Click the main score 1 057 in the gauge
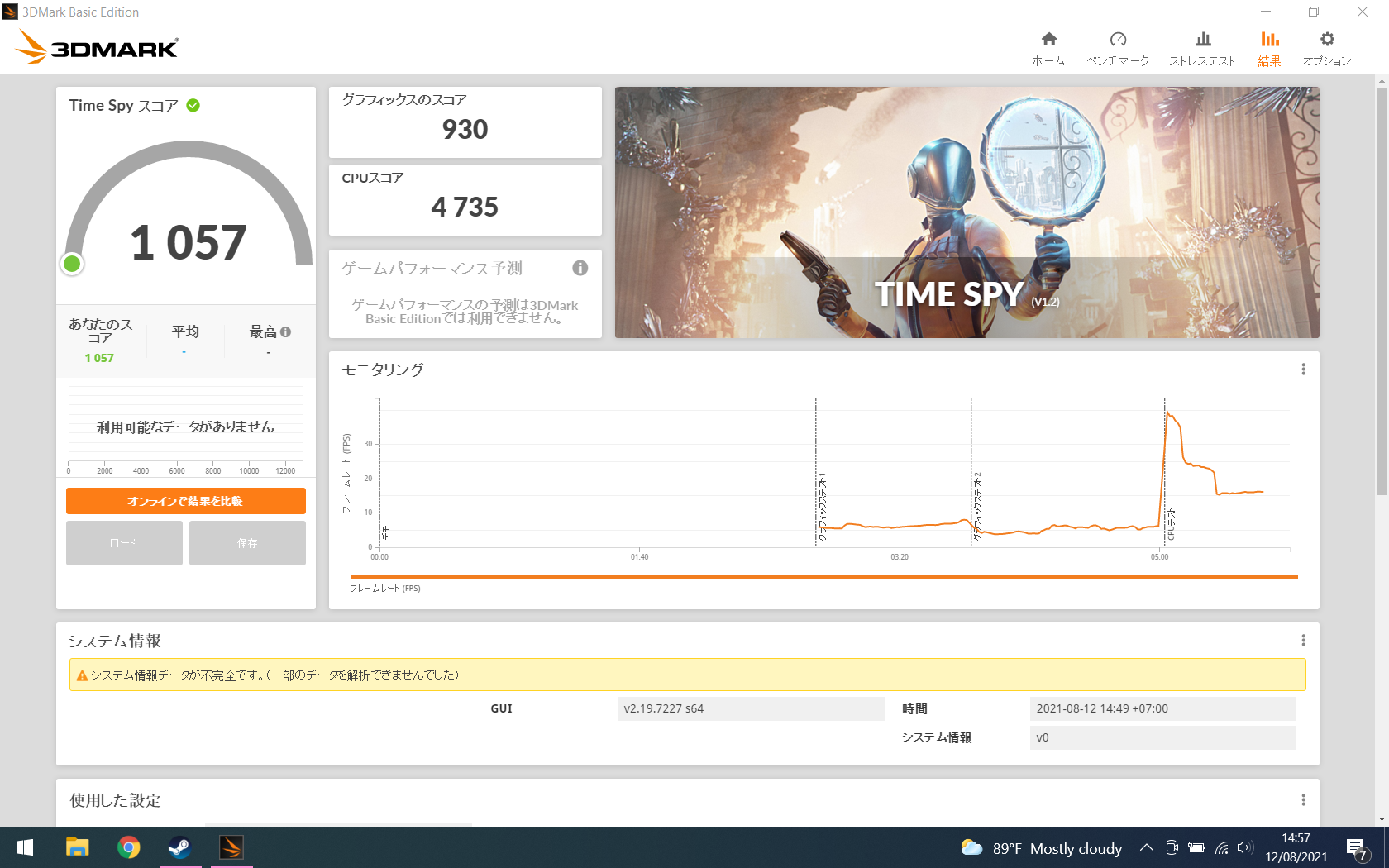1389x868 pixels. tap(189, 243)
